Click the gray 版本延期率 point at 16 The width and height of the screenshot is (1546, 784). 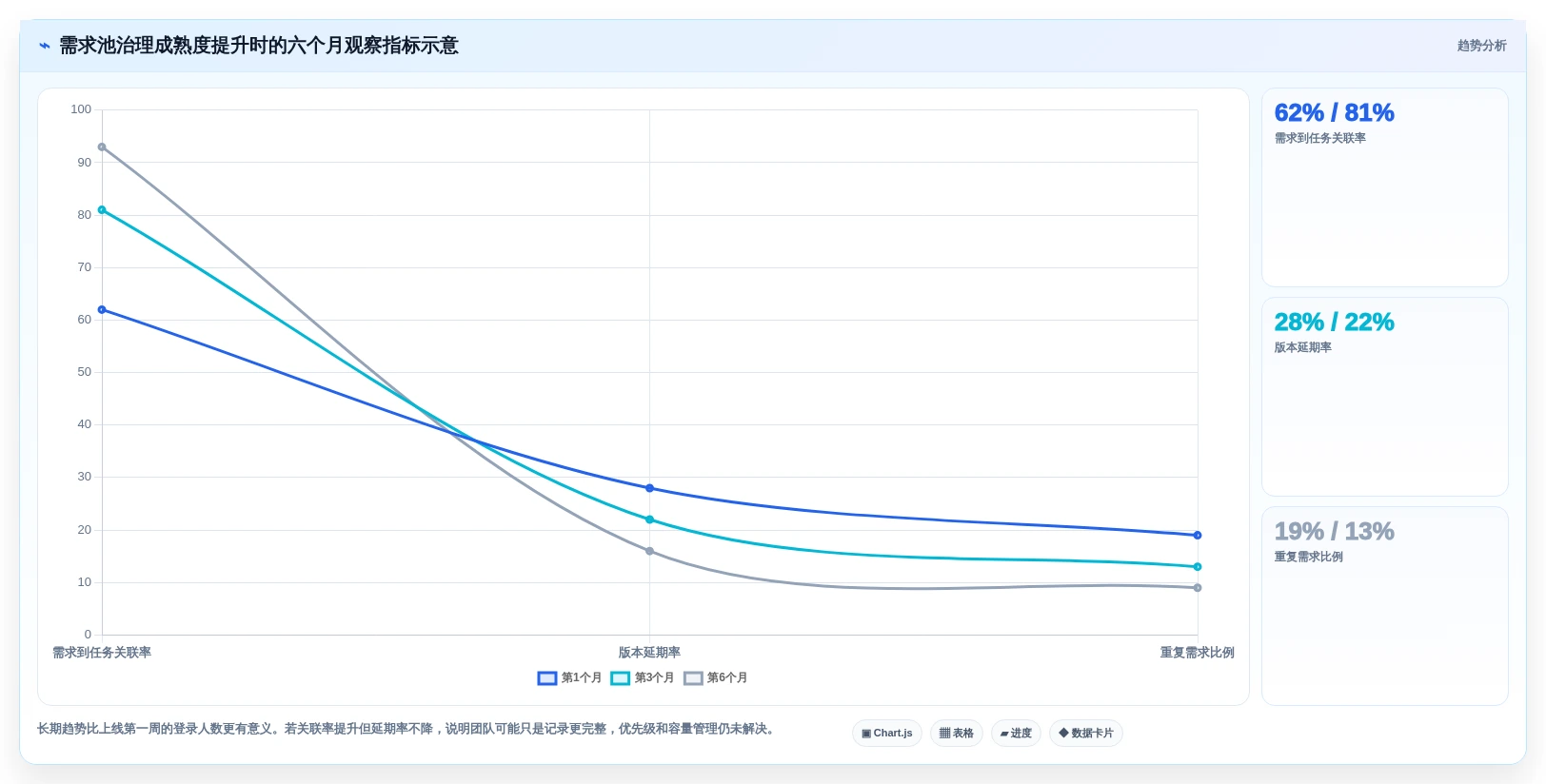649,551
